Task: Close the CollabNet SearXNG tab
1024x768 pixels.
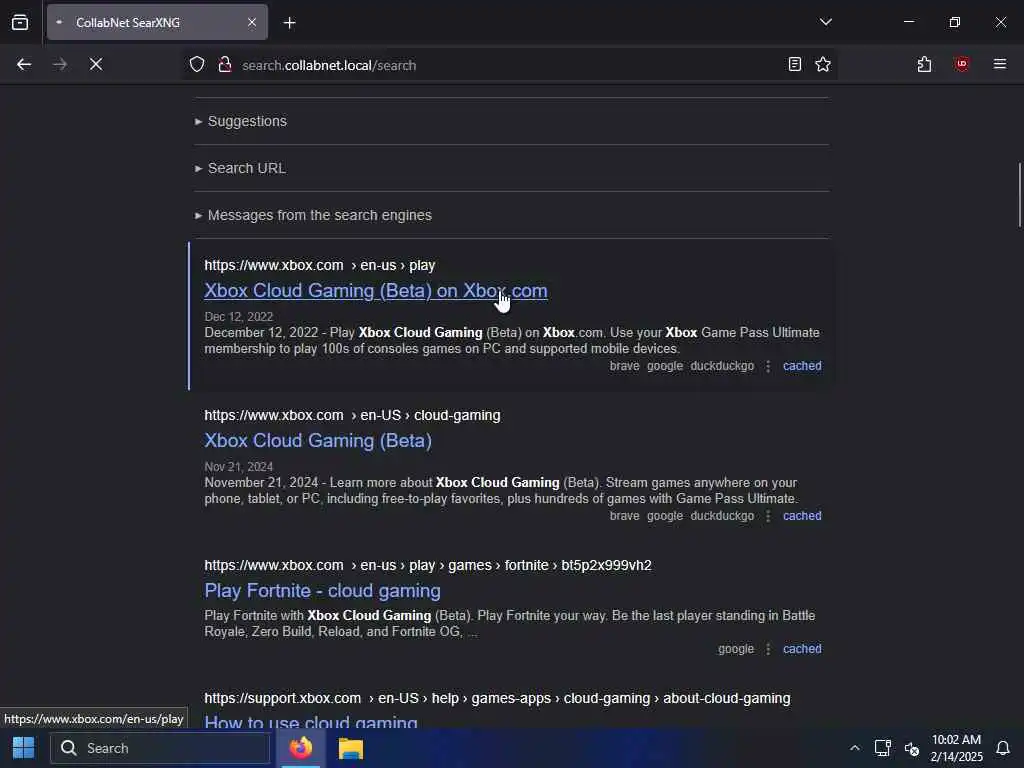Action: 251,22
